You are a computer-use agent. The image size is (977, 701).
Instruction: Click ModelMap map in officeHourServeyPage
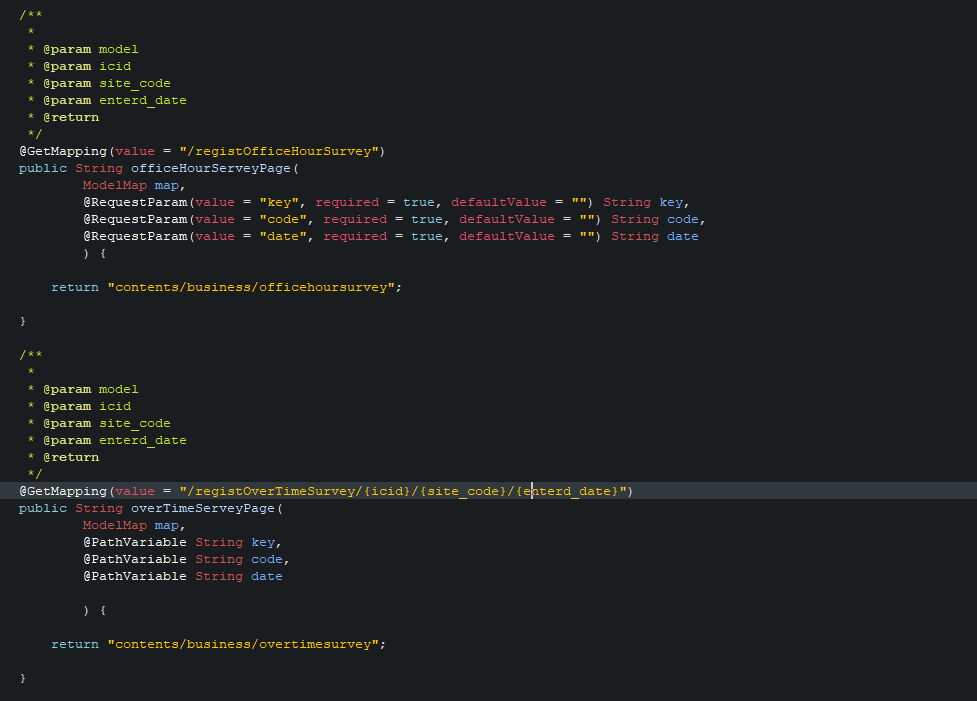131,185
